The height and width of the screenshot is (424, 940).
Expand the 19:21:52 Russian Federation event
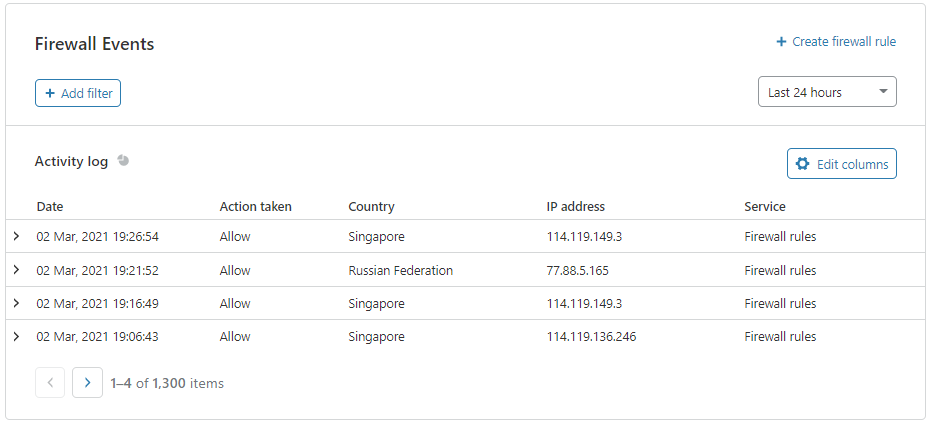16,270
